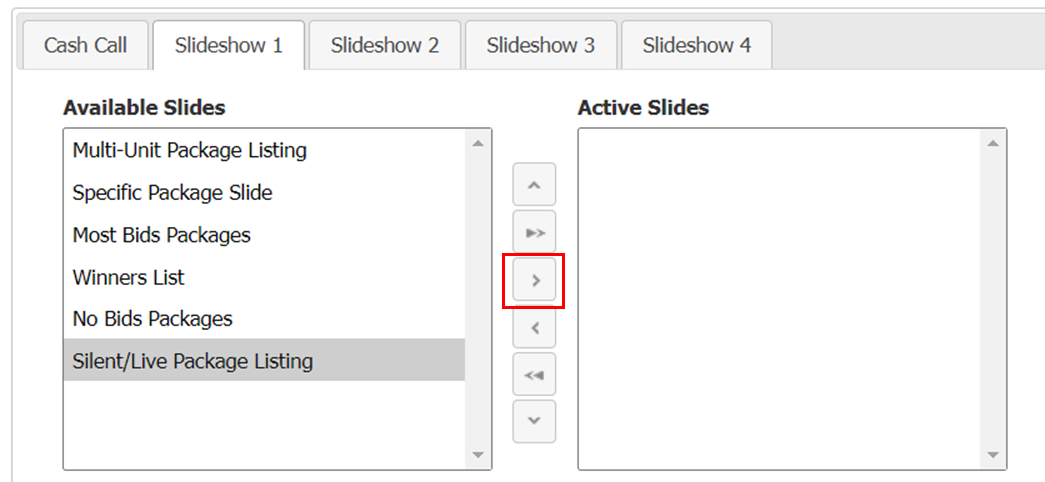Select the Most Bids Packages slide

point(162,235)
